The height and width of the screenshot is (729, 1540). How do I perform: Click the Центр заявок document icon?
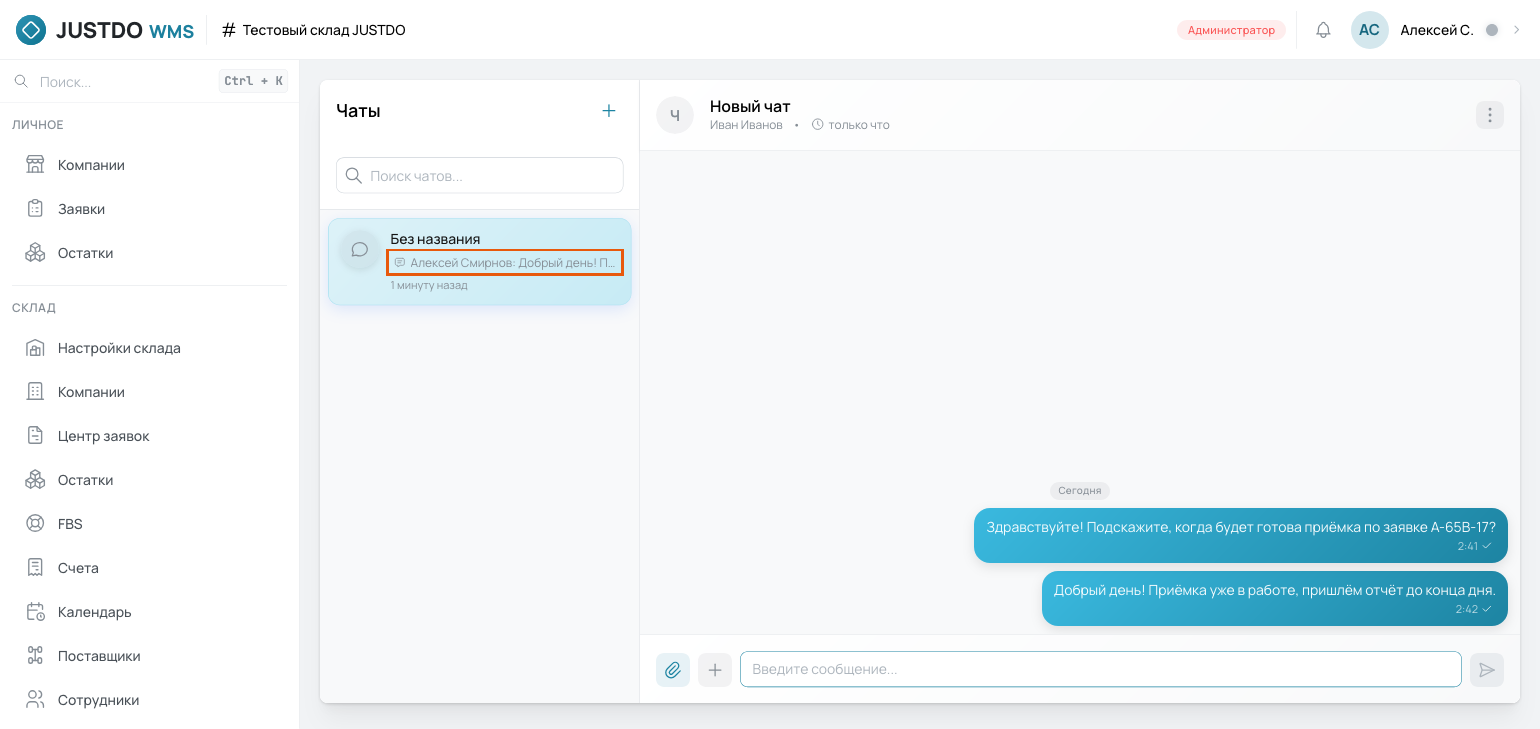click(x=35, y=436)
